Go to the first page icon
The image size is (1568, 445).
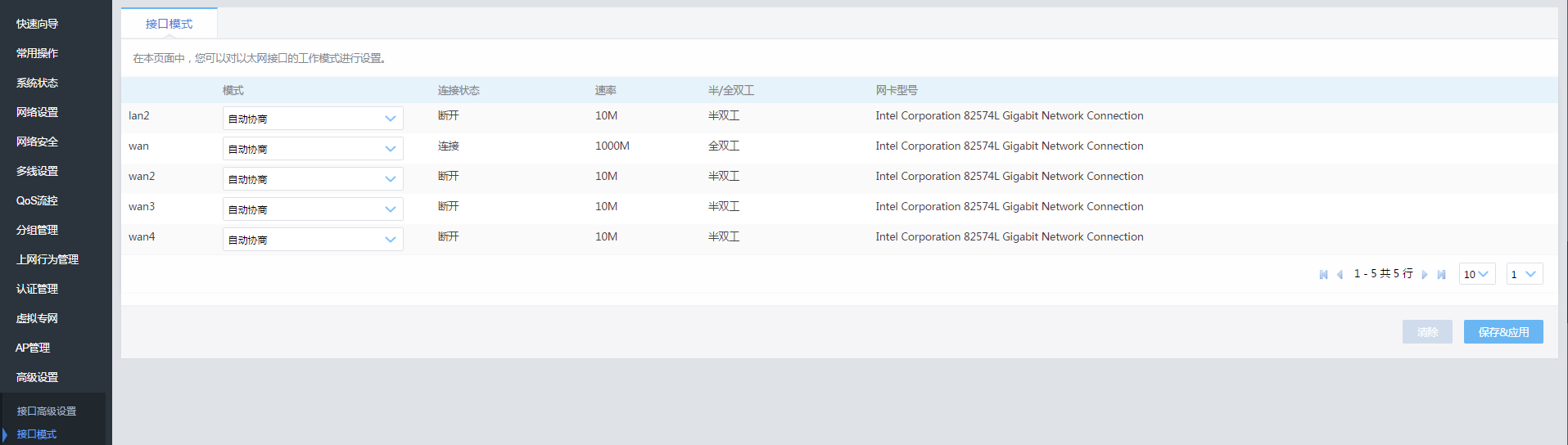(x=1323, y=275)
